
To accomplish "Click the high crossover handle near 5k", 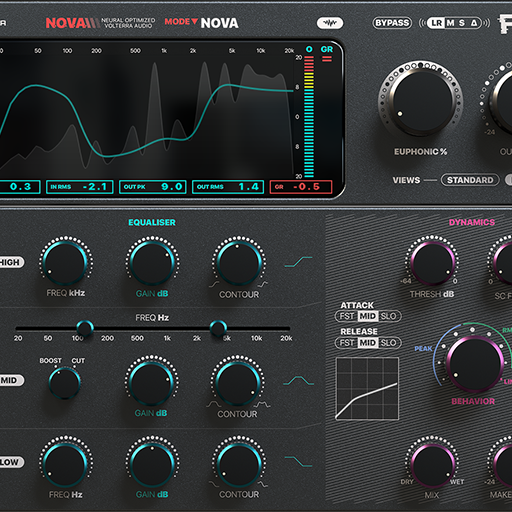I will 218,329.
